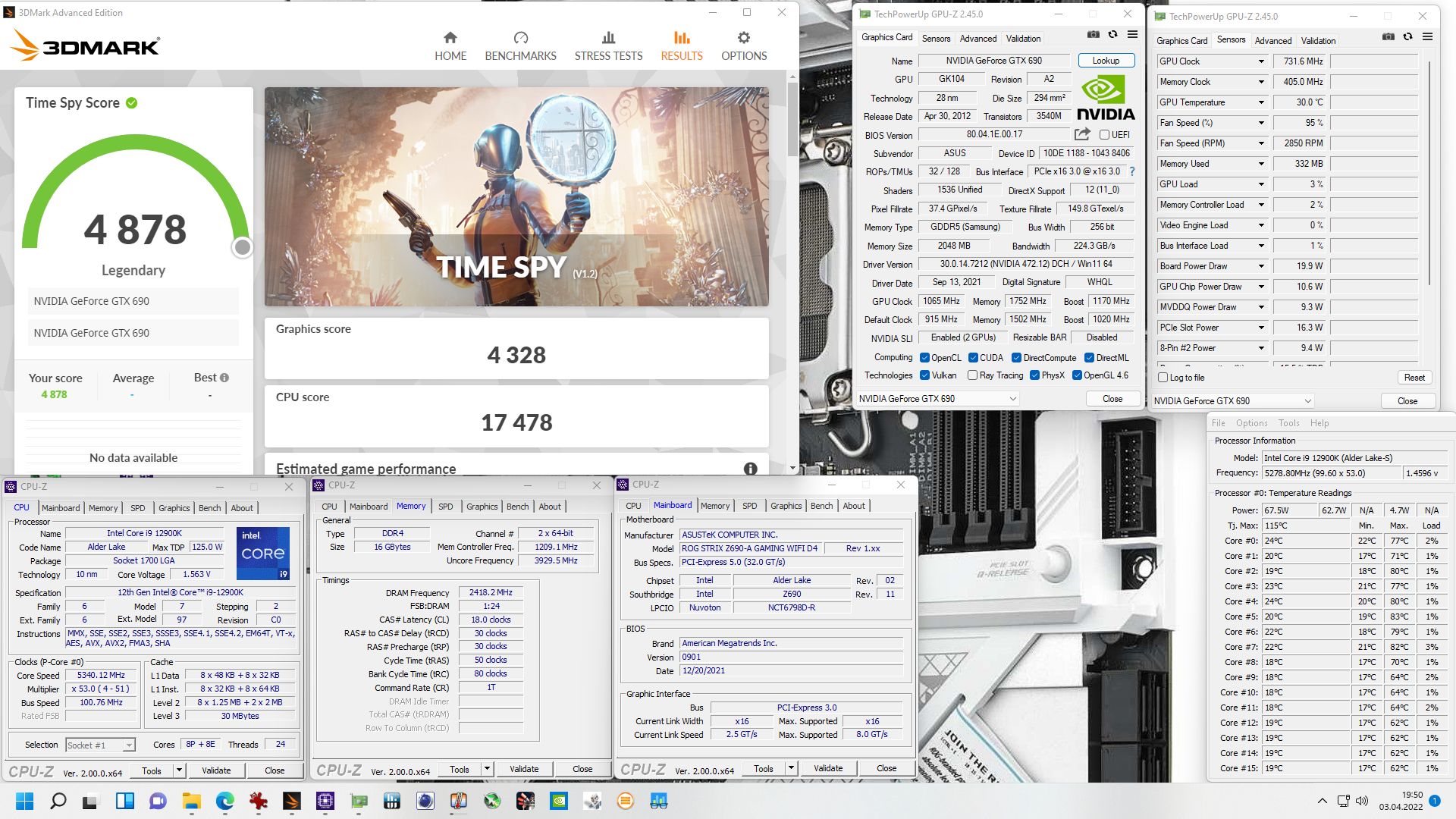Click the 3DMark results vertical scrollbar
Screen dimensions: 1456x819
pyautogui.click(x=792, y=119)
